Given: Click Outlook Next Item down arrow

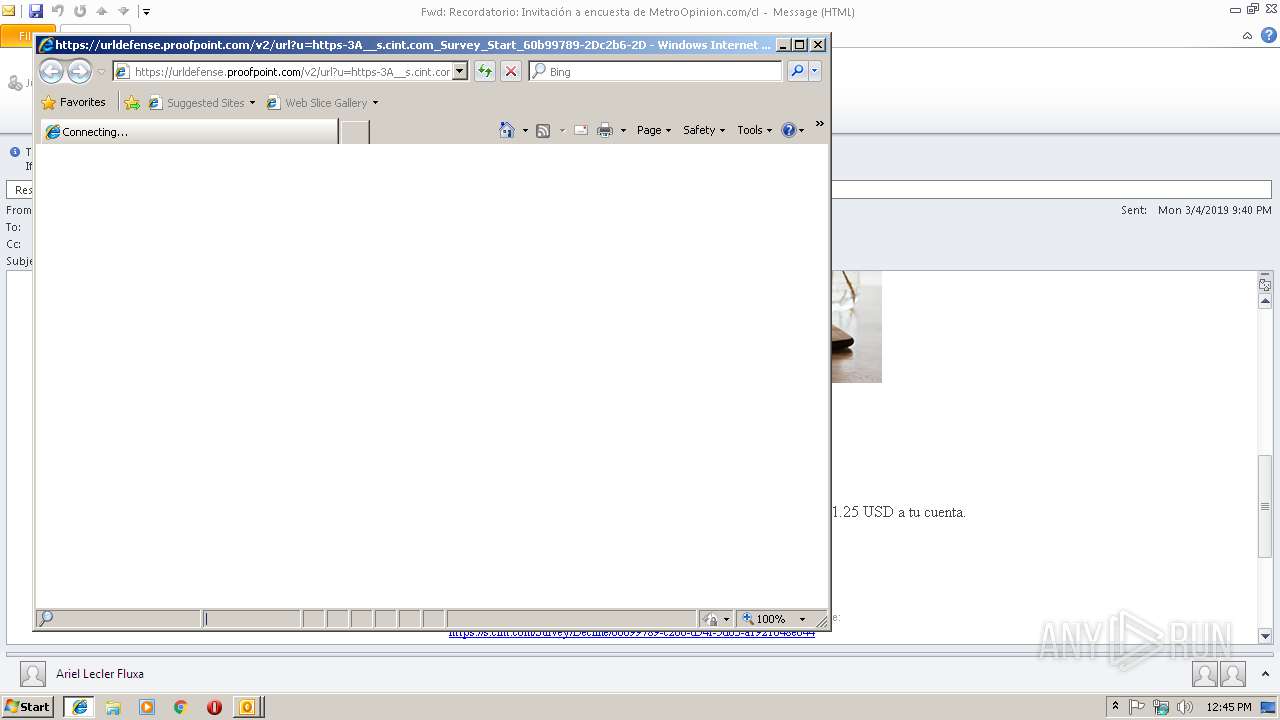Looking at the screenshot, I should pos(124,11).
